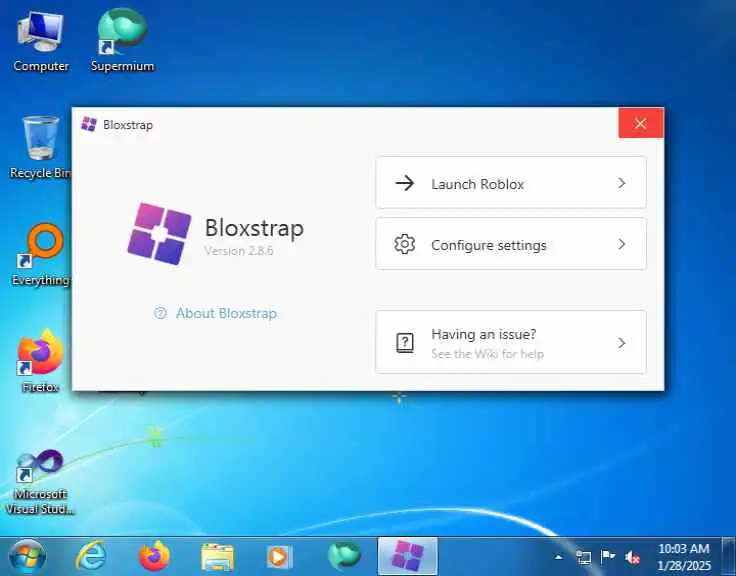Click the gear icon beside Configure settings
The image size is (736, 576).
(x=405, y=244)
